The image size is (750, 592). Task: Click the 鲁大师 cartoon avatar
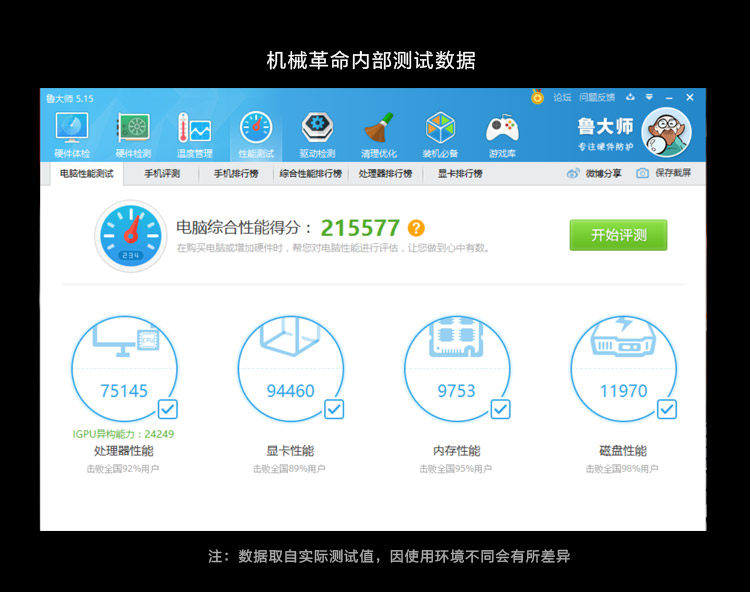[x=666, y=132]
